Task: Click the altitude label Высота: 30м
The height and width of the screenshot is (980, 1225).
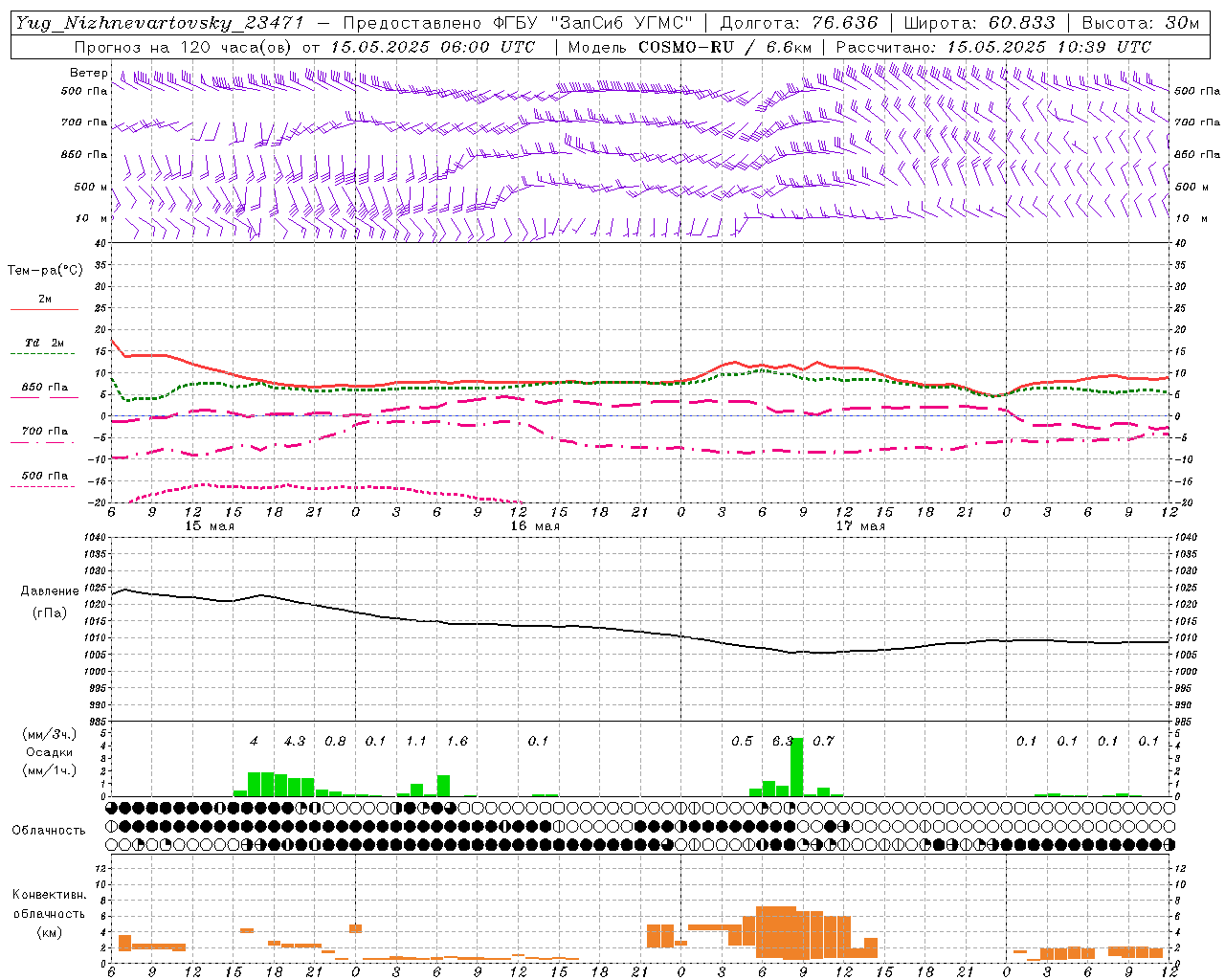Action: coord(1140,23)
